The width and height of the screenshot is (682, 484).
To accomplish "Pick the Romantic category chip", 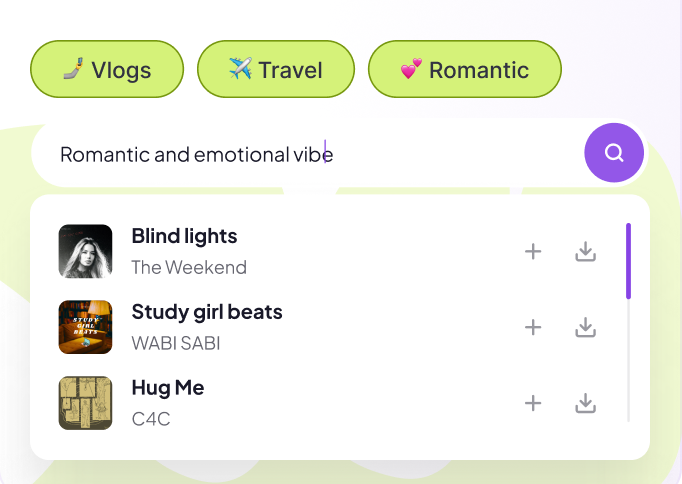I will pyautogui.click(x=465, y=69).
